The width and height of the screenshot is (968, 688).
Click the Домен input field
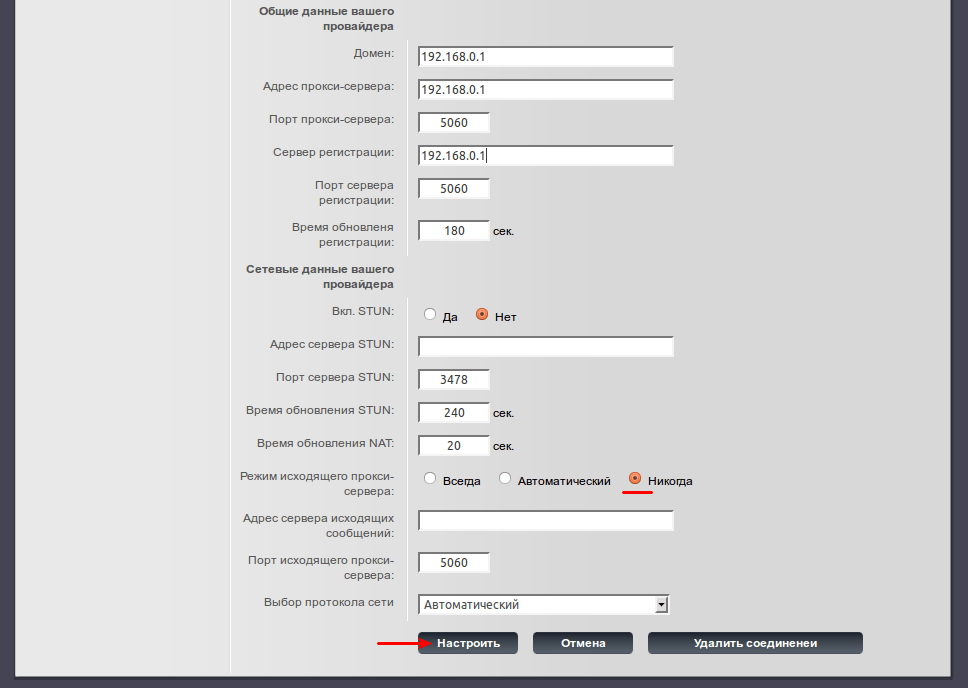pos(545,57)
